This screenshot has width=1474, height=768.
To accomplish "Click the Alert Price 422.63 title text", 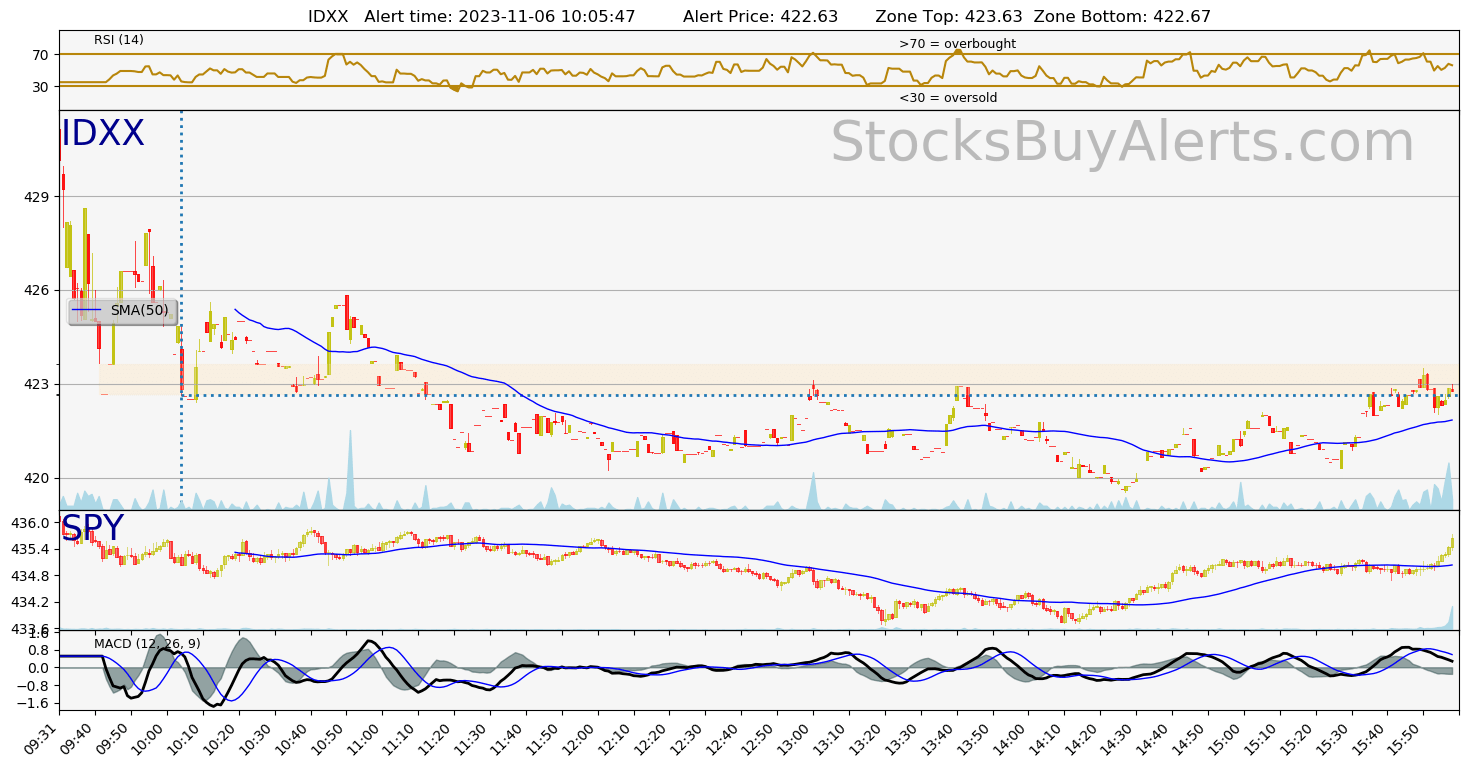I will (761, 16).
